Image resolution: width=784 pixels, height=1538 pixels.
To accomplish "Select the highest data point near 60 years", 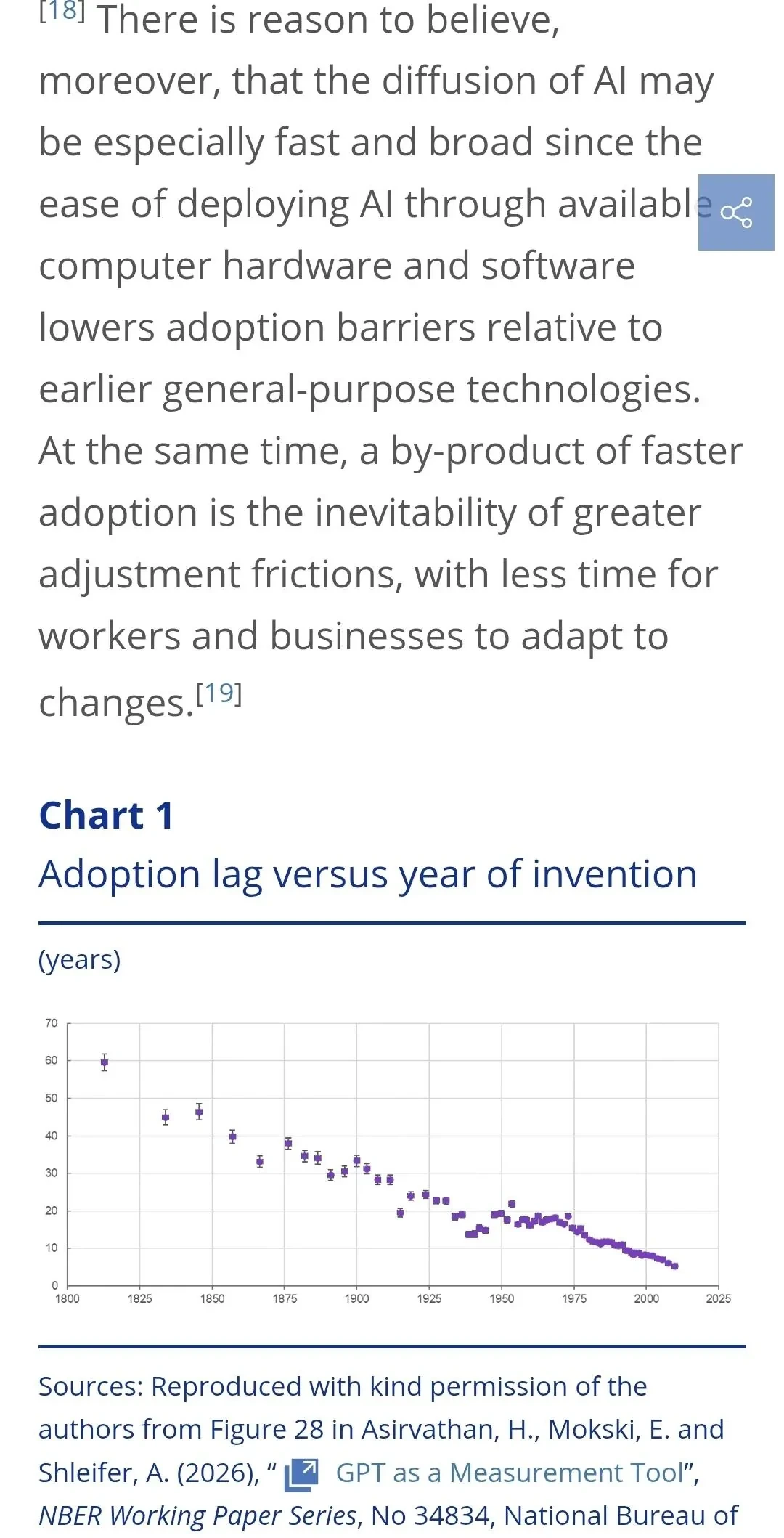I will coord(105,1062).
